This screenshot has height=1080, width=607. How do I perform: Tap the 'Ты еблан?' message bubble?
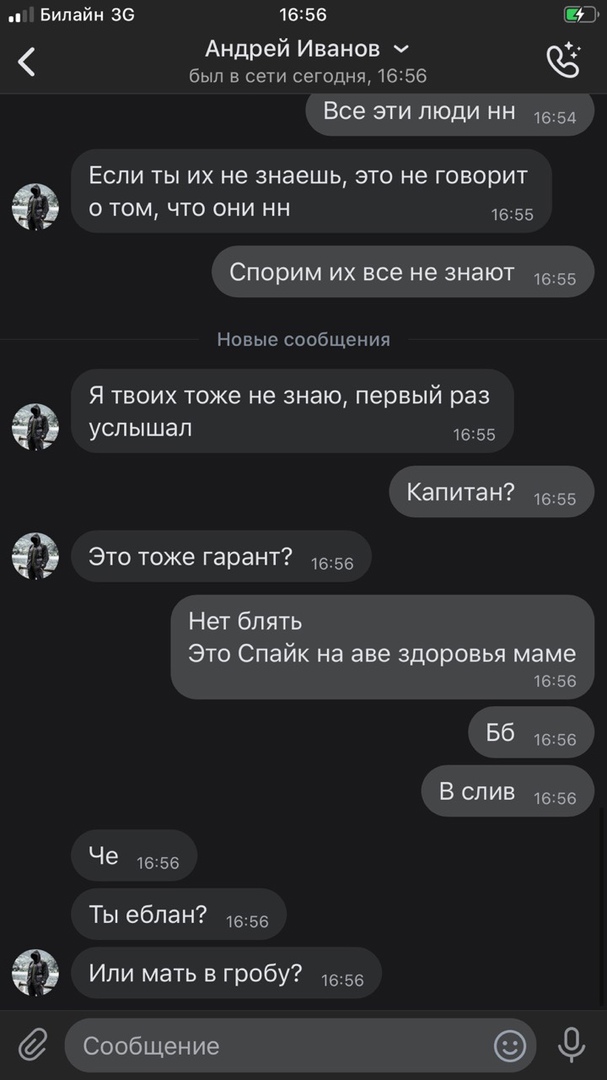point(178,914)
